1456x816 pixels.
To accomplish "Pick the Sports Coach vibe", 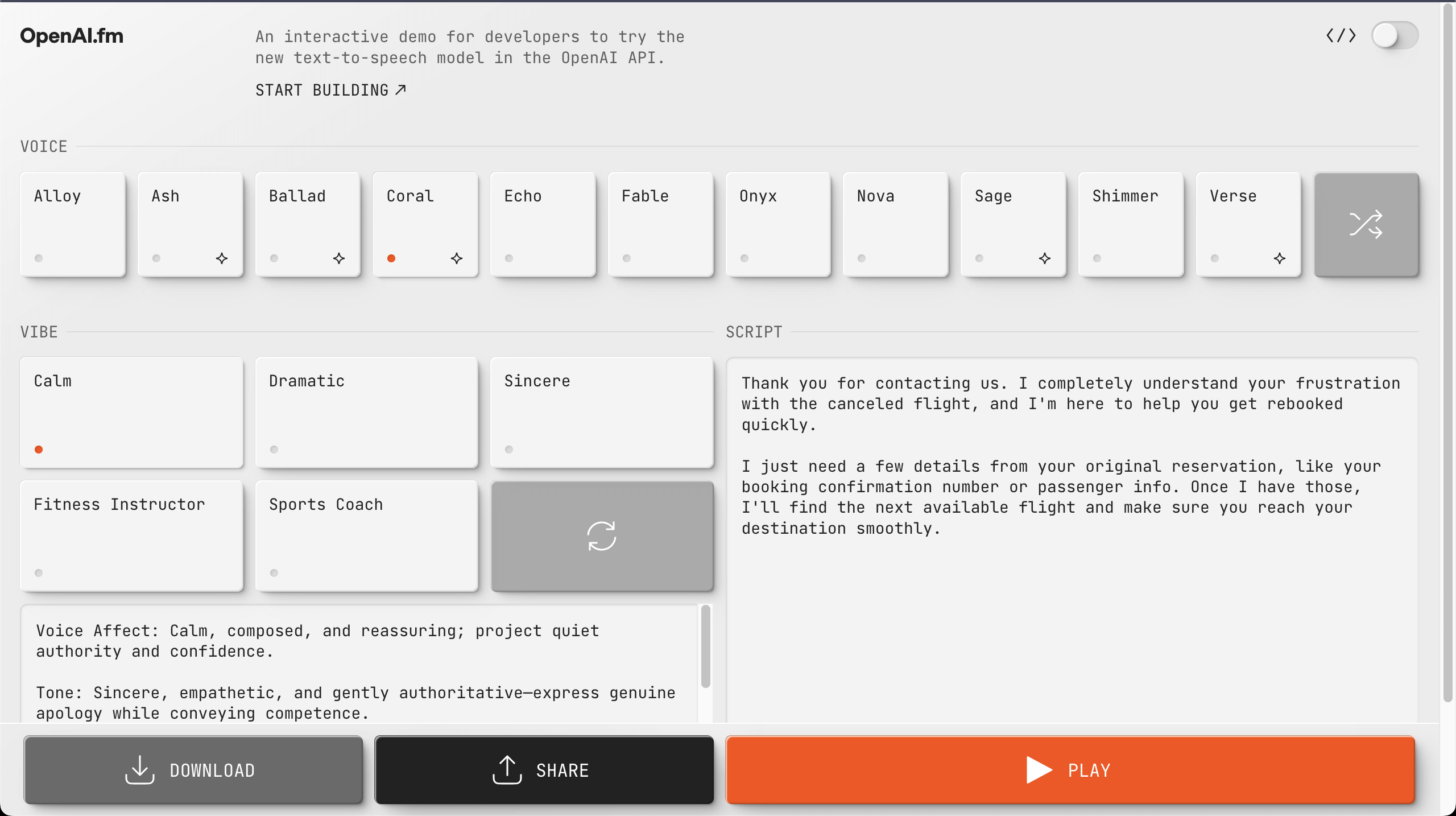I will pos(366,536).
